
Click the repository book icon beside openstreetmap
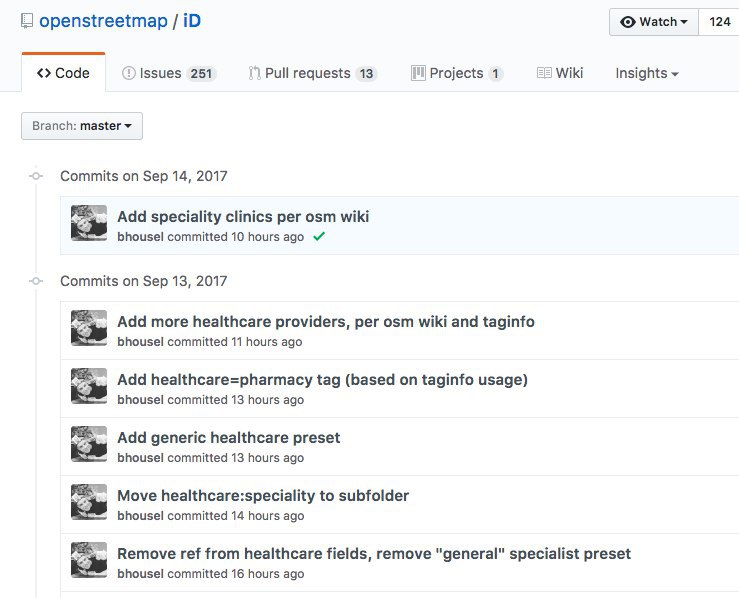(x=27, y=21)
